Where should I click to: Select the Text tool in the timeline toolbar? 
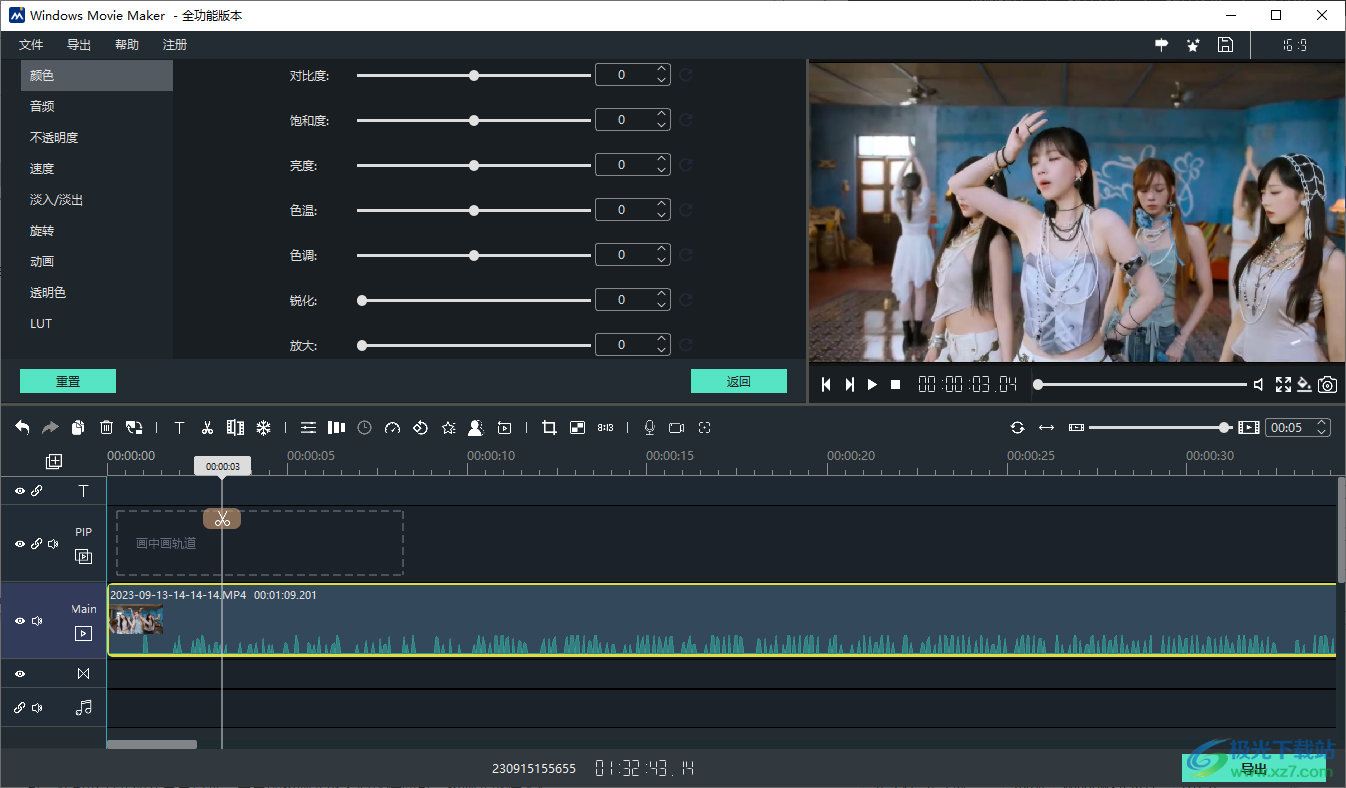(x=179, y=427)
